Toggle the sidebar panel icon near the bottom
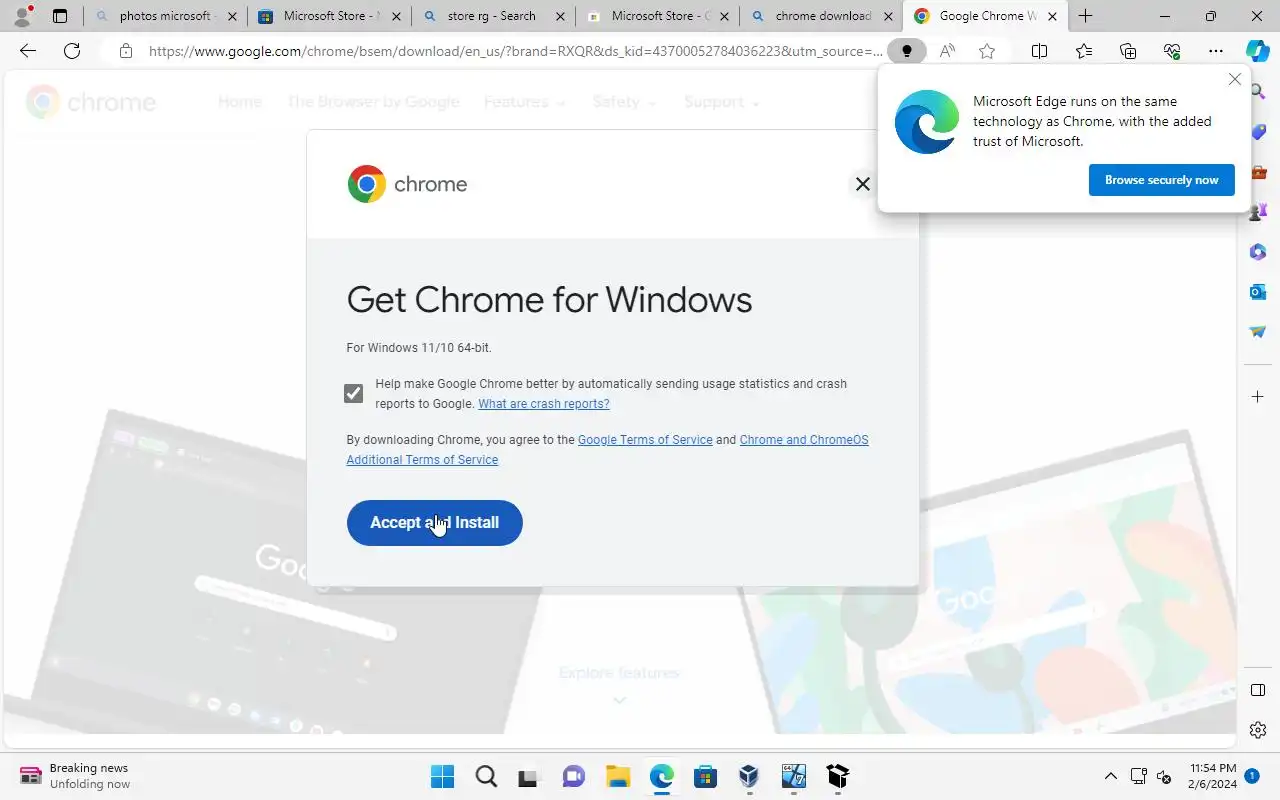 coord(1258,691)
